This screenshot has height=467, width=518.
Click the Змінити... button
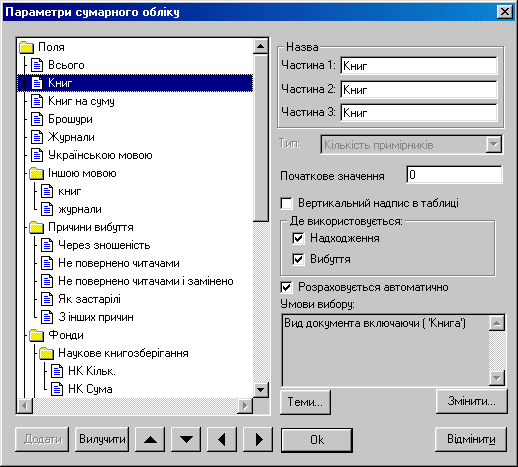[x=472, y=401]
